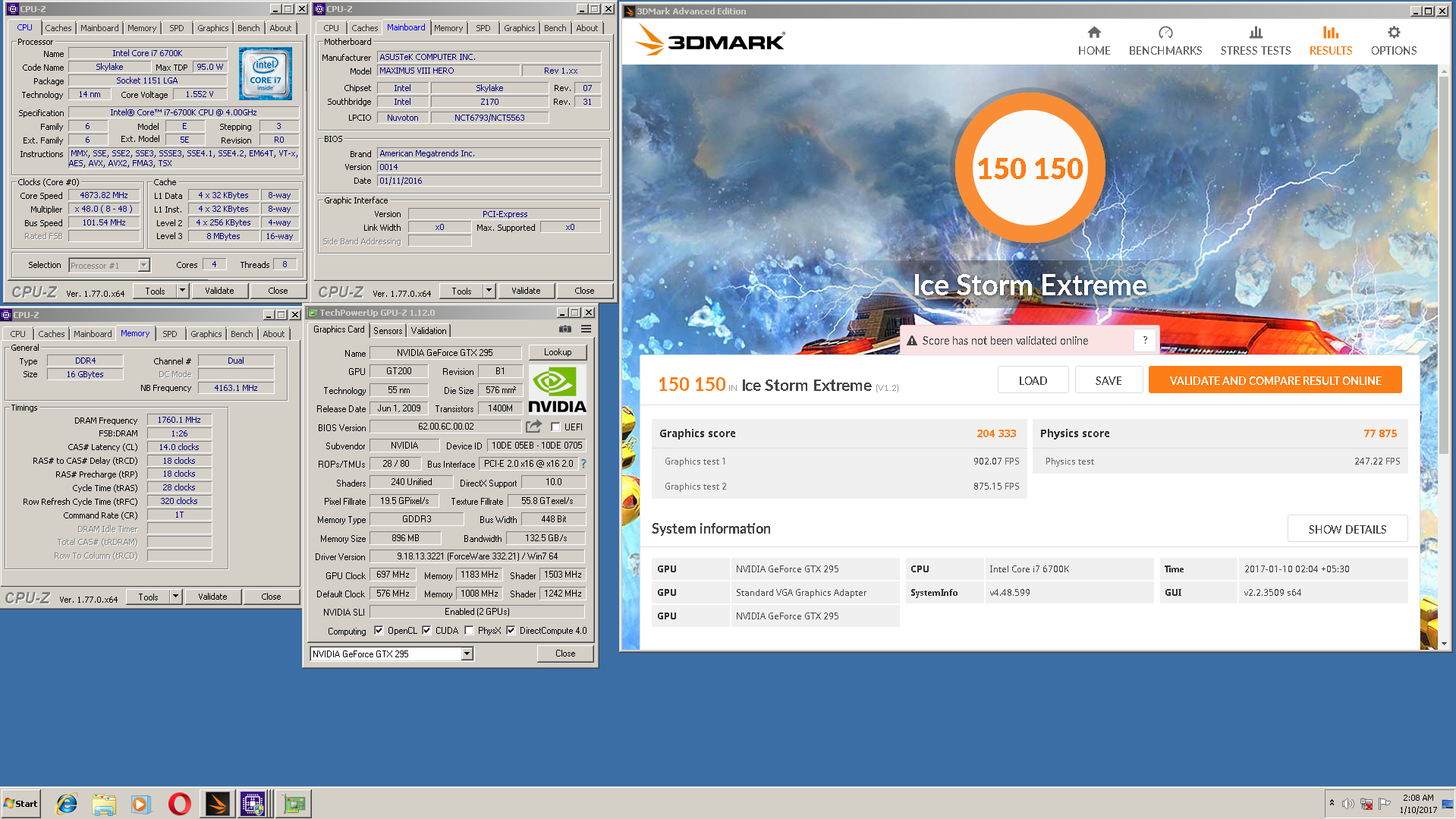Screen dimensions: 1456x819
Task: Open Opera browser from taskbar
Action: [179, 804]
